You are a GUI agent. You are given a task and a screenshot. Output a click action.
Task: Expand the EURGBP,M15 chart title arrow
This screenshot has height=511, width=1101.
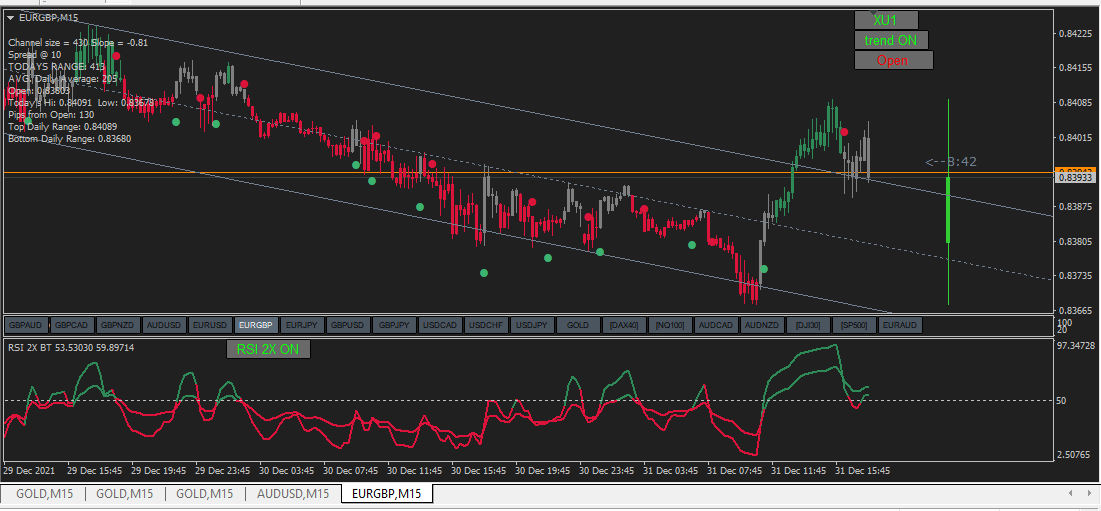click(11, 18)
